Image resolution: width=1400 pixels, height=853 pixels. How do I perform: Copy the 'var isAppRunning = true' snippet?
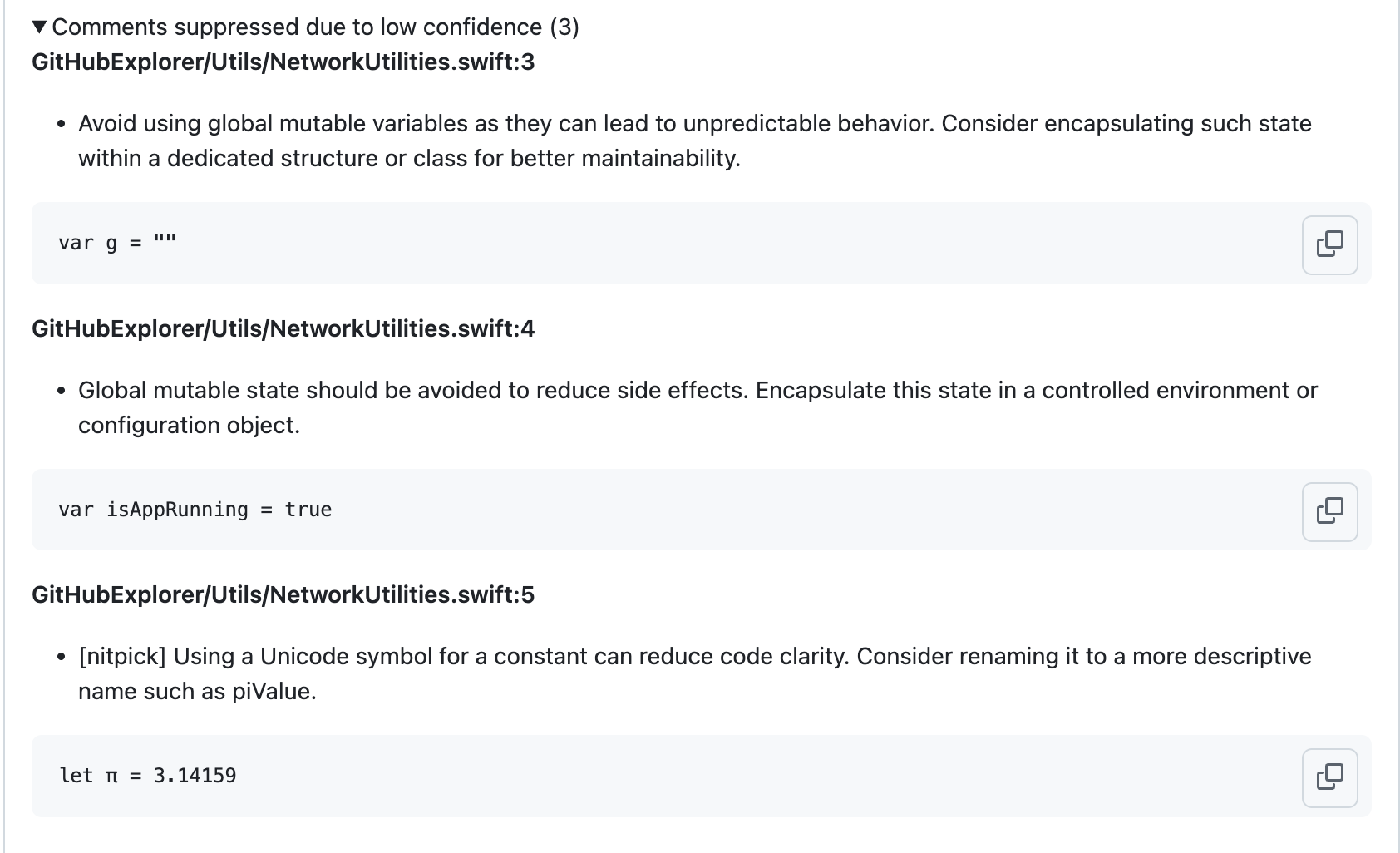1329,511
